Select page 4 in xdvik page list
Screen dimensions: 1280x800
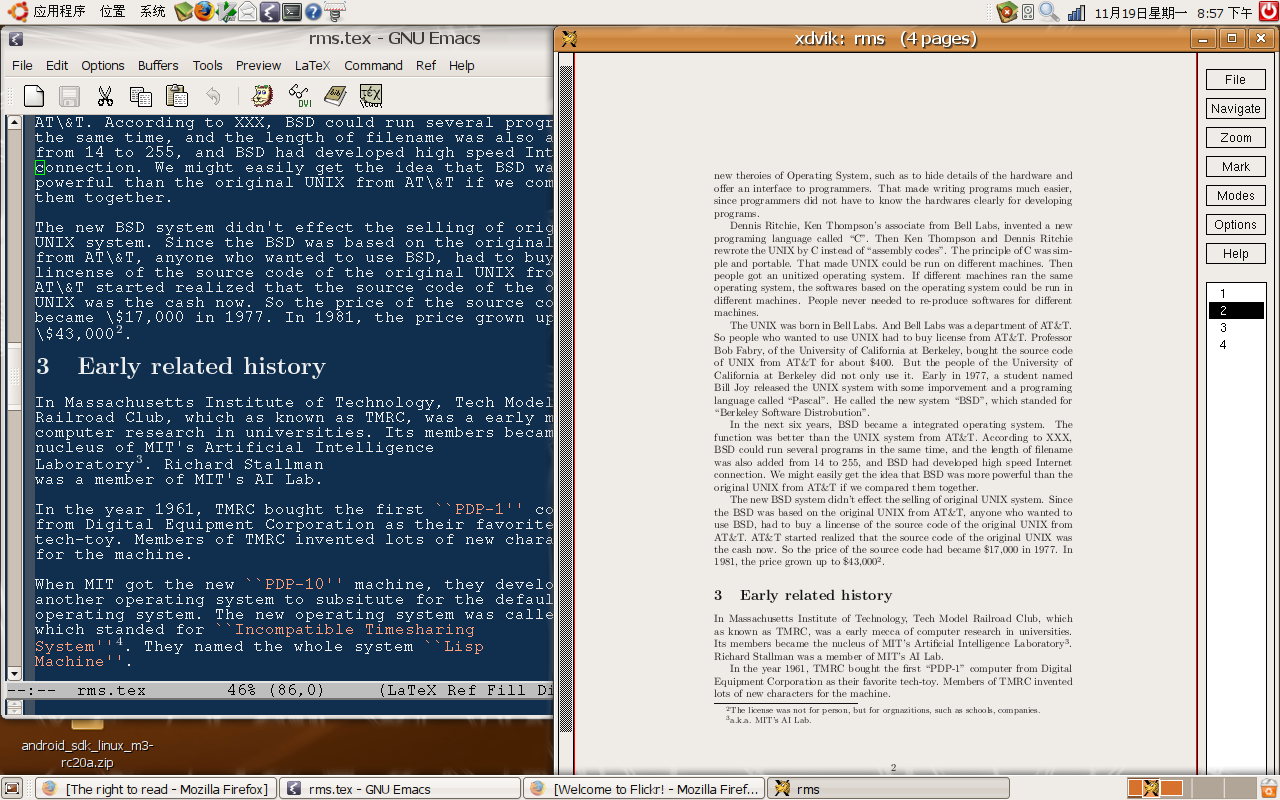(1236, 345)
